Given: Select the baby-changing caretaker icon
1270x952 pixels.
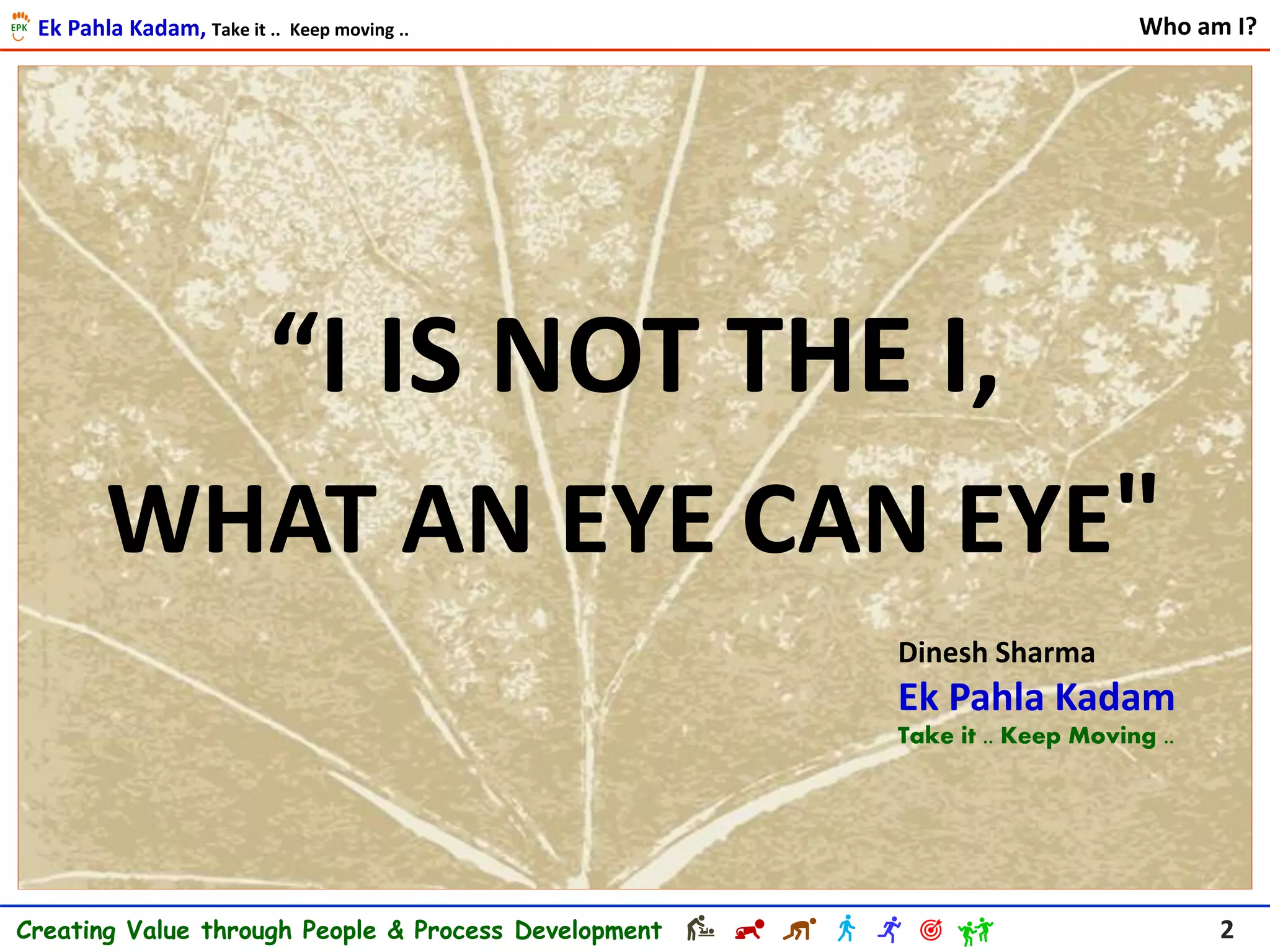Looking at the screenshot, I should click(701, 928).
